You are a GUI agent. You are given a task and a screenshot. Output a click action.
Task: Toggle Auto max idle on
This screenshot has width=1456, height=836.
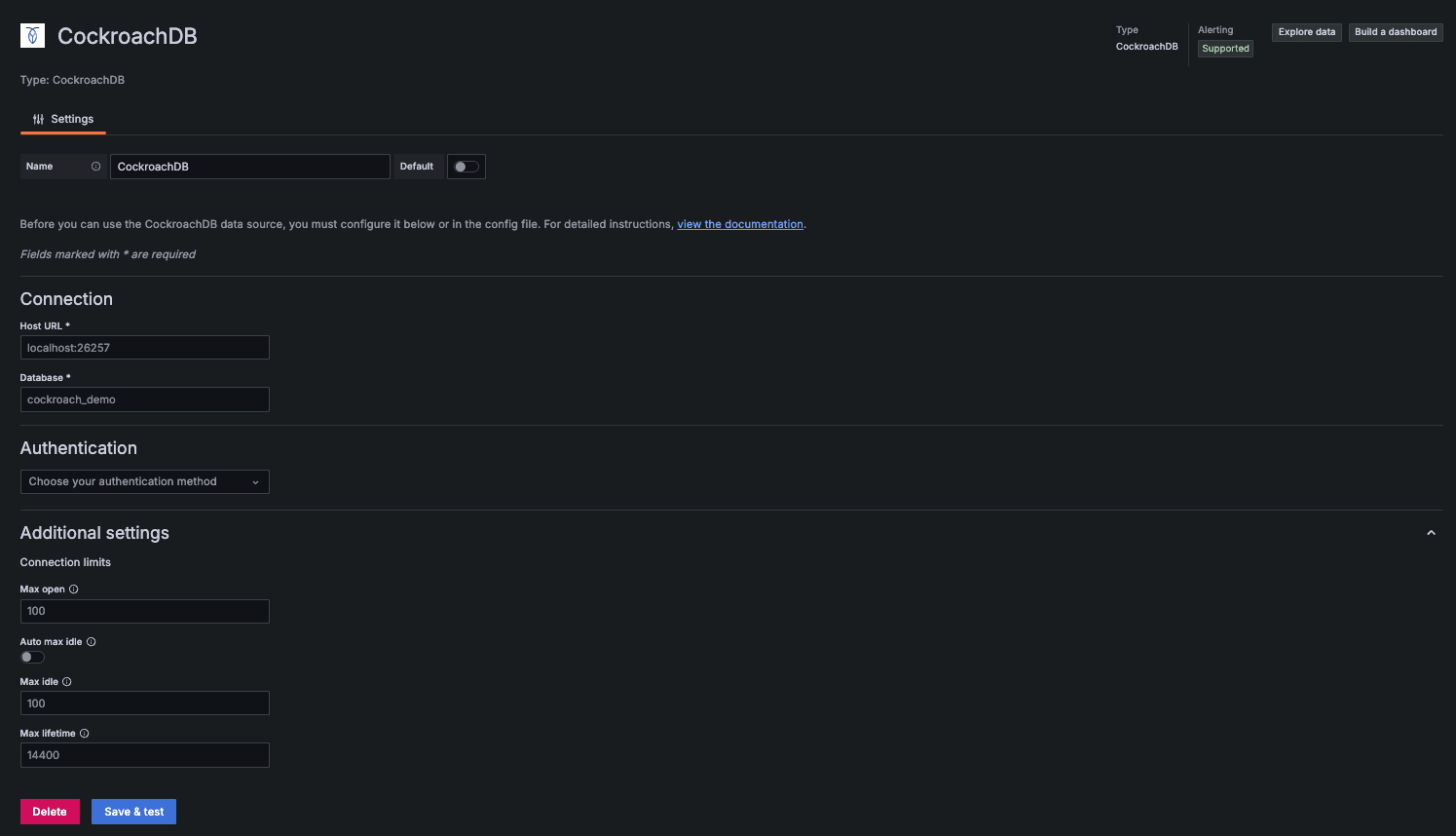click(31, 657)
